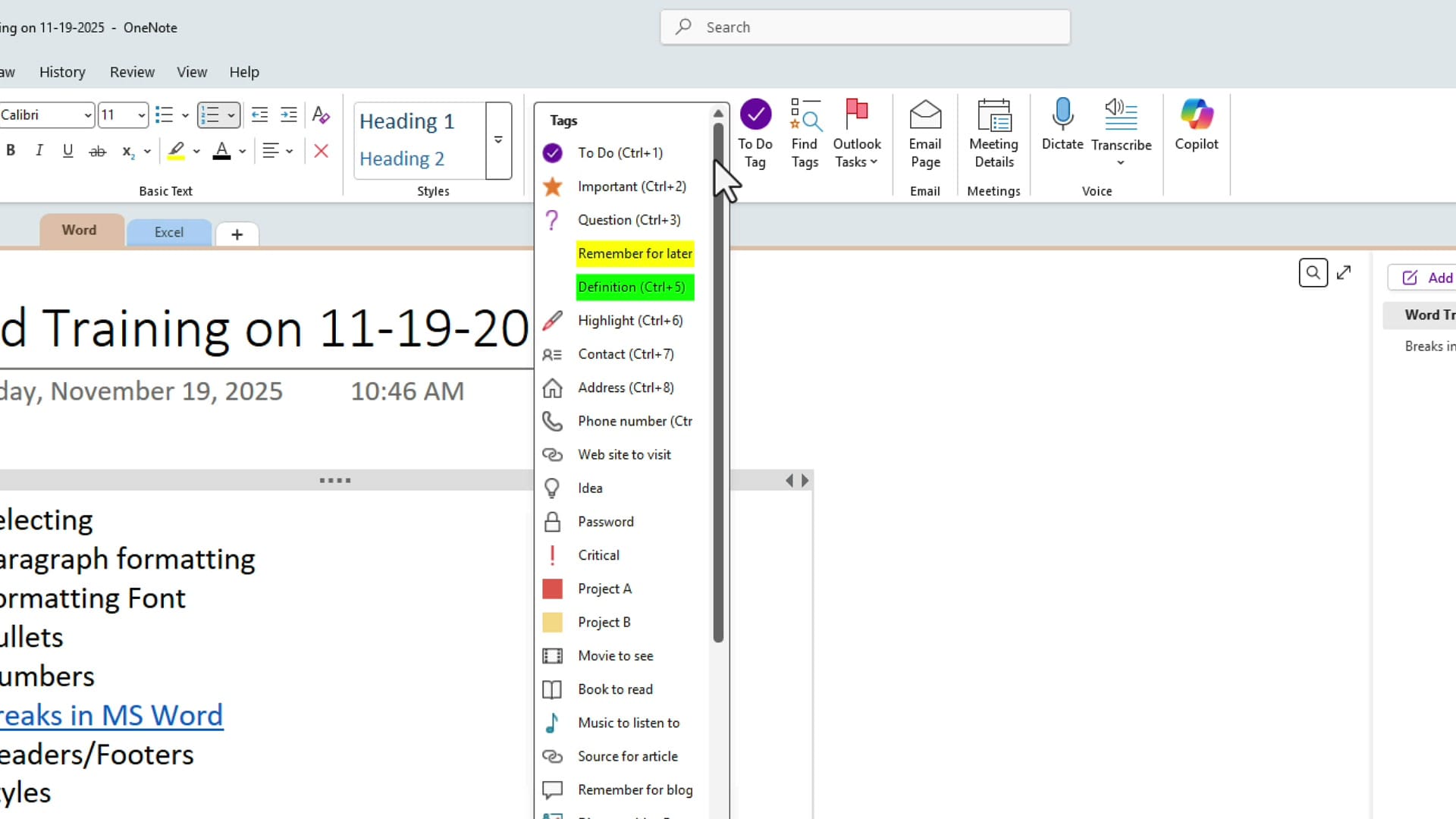Pick the Project A red color tag
The image size is (1456, 819).
point(604,588)
